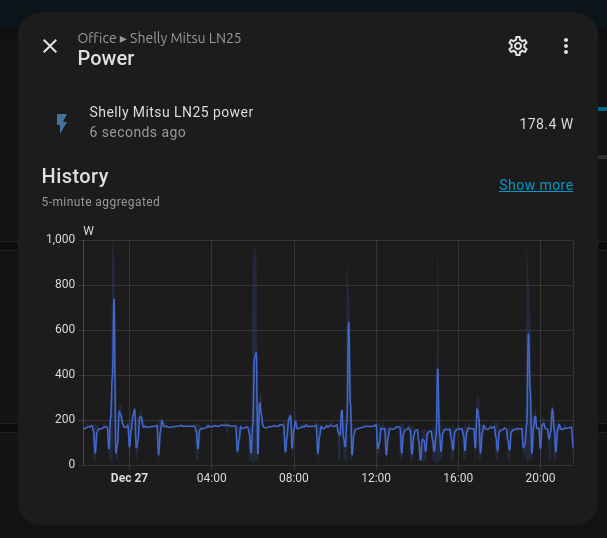This screenshot has height=538, width=607.
Task: Click the Show more history link
Action: (535, 185)
